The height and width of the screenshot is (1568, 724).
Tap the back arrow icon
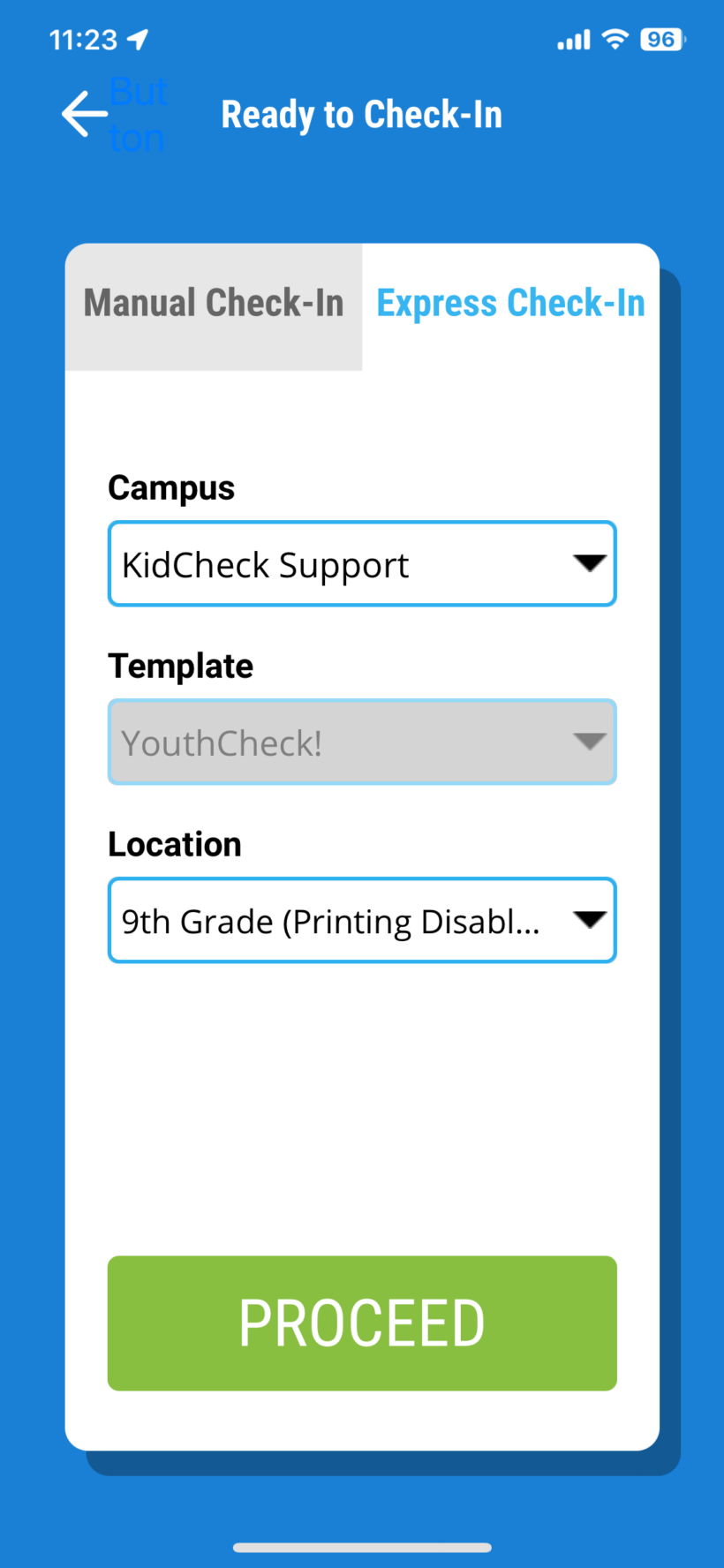pos(84,113)
